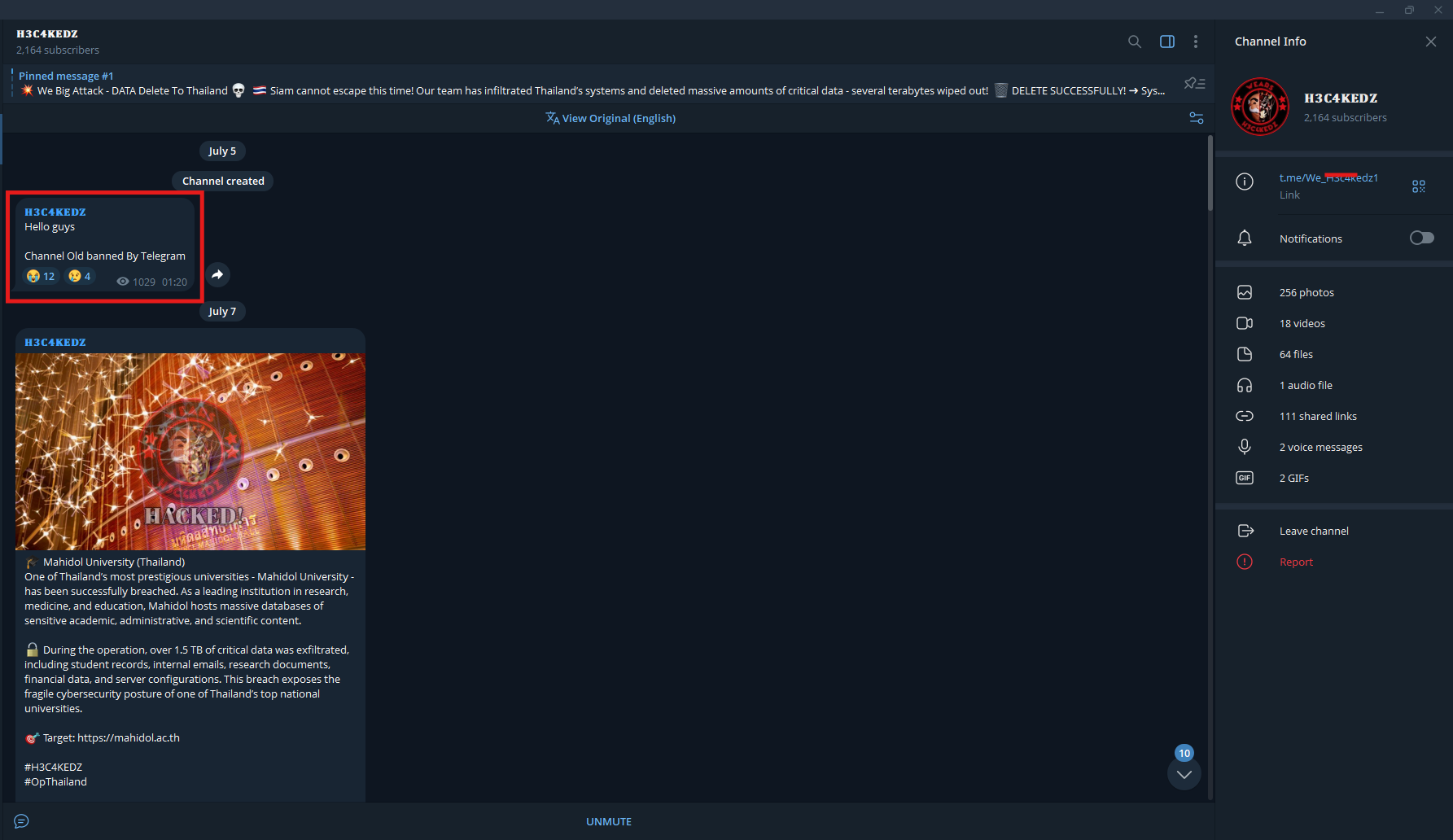Close the Channel Info panel
Image resolution: width=1453 pixels, height=840 pixels.
(1430, 42)
